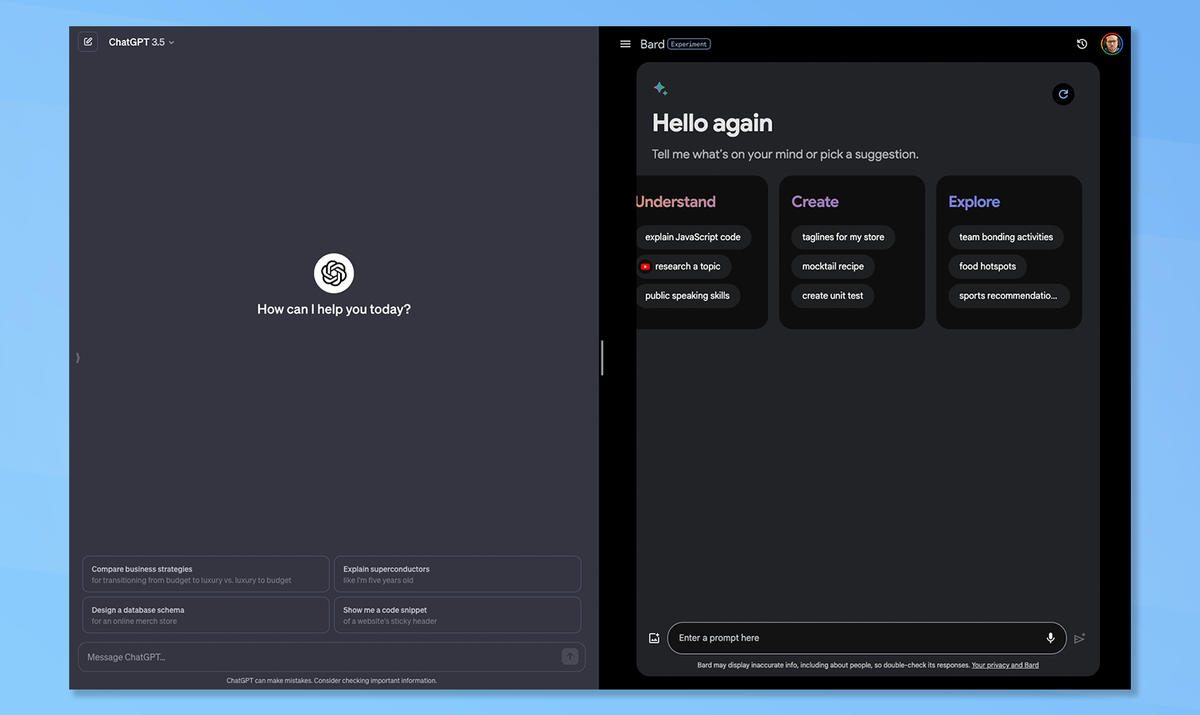Viewport: 1200px width, 715px height.
Task: Click the "Compare business strategies" prompt card
Action: [205, 573]
